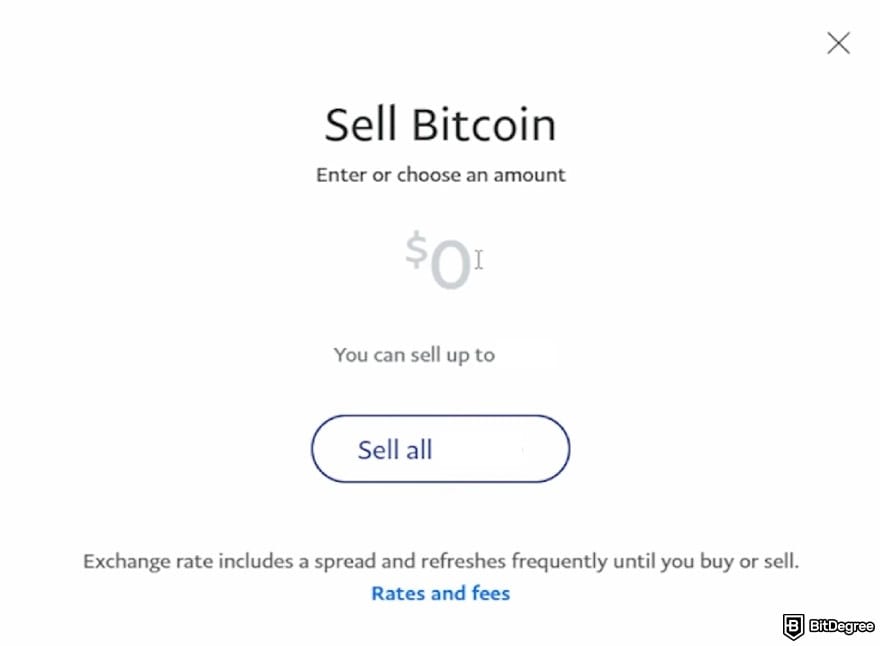Click the 'You can sell up to' label
Screen dimensions: 880x646
(414, 354)
